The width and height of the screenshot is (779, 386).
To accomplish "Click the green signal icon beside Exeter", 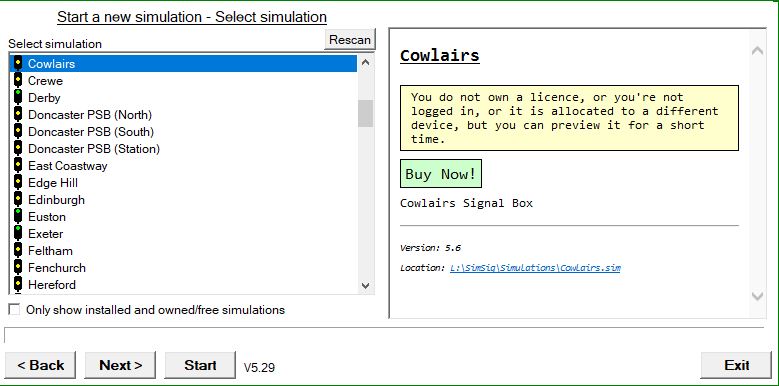I will (18, 233).
